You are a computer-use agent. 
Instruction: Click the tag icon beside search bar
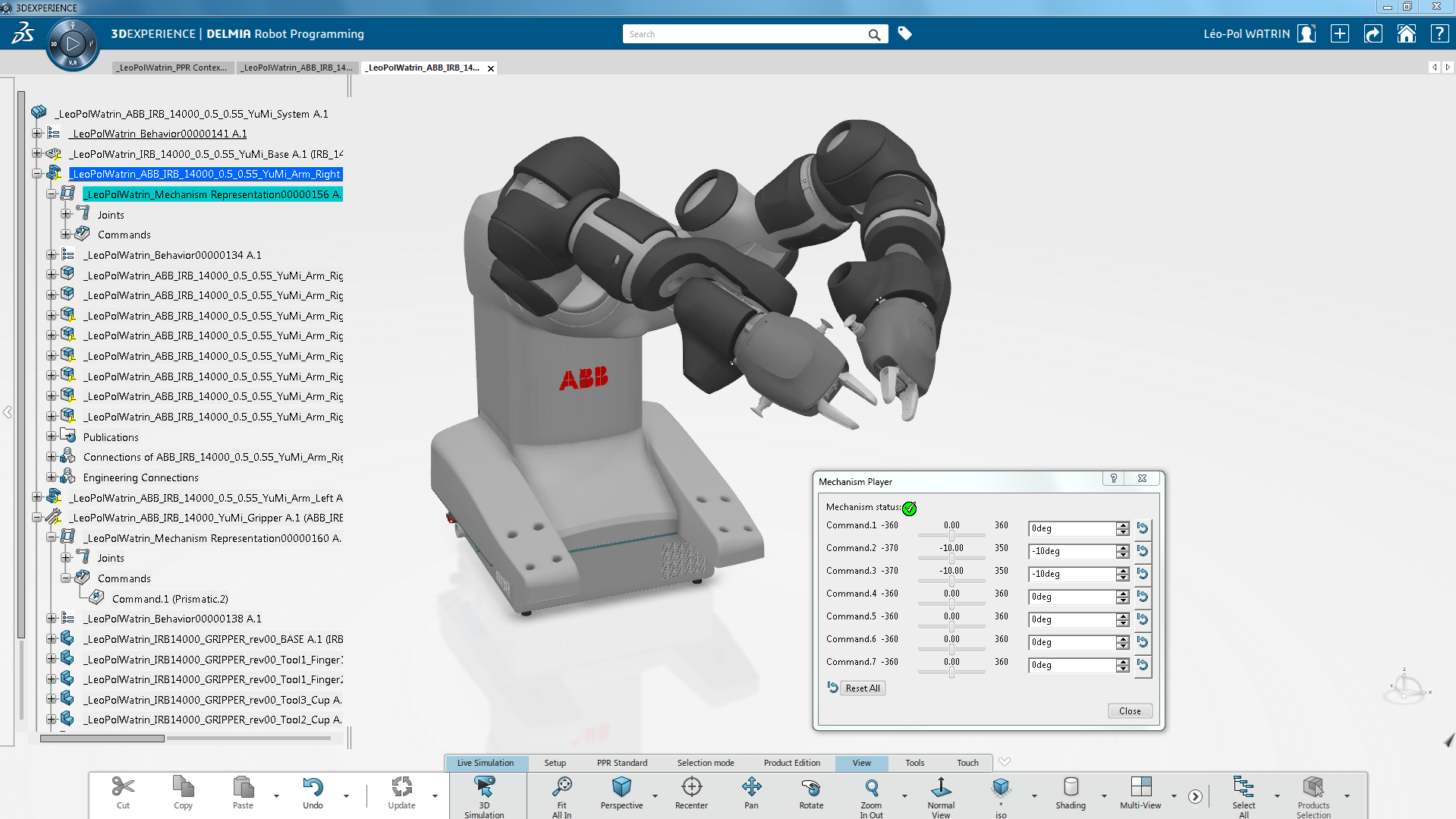904,33
